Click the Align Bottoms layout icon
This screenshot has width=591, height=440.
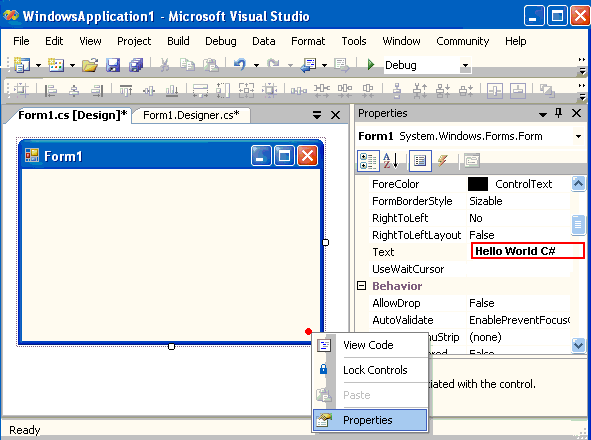[x=172, y=90]
